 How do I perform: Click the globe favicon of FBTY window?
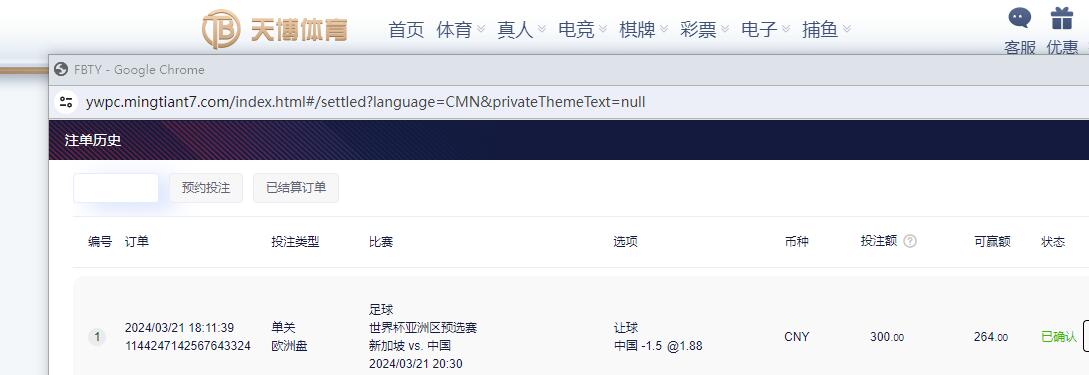61,69
